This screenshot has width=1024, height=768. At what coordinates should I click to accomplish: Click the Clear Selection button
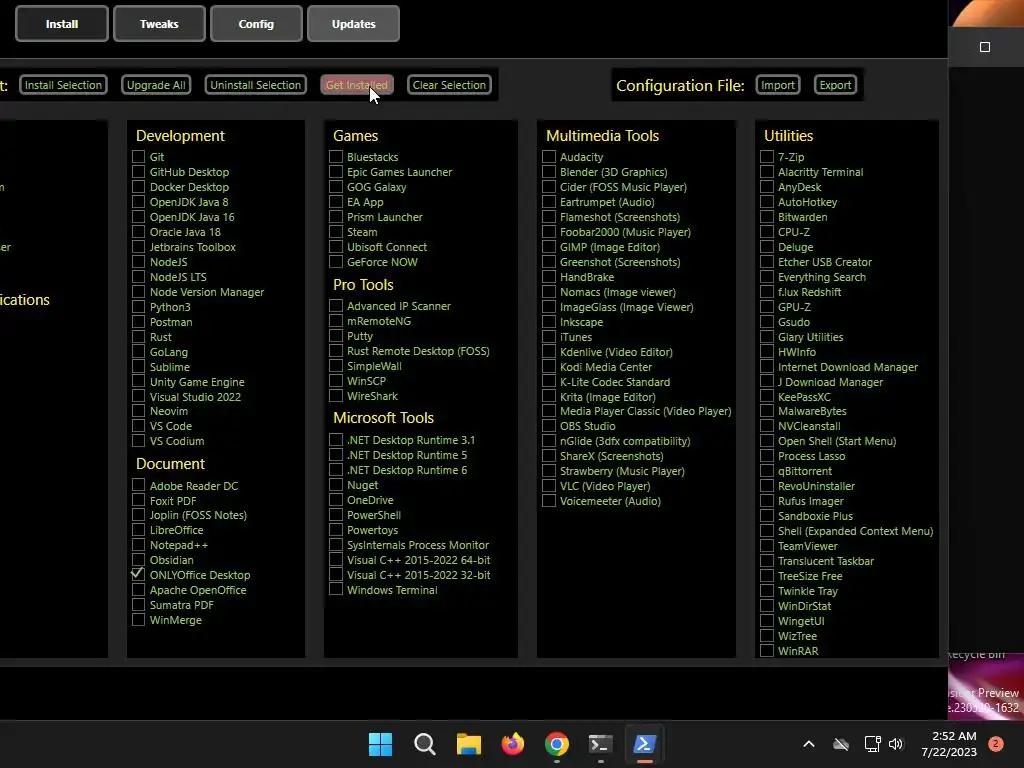pyautogui.click(x=449, y=85)
